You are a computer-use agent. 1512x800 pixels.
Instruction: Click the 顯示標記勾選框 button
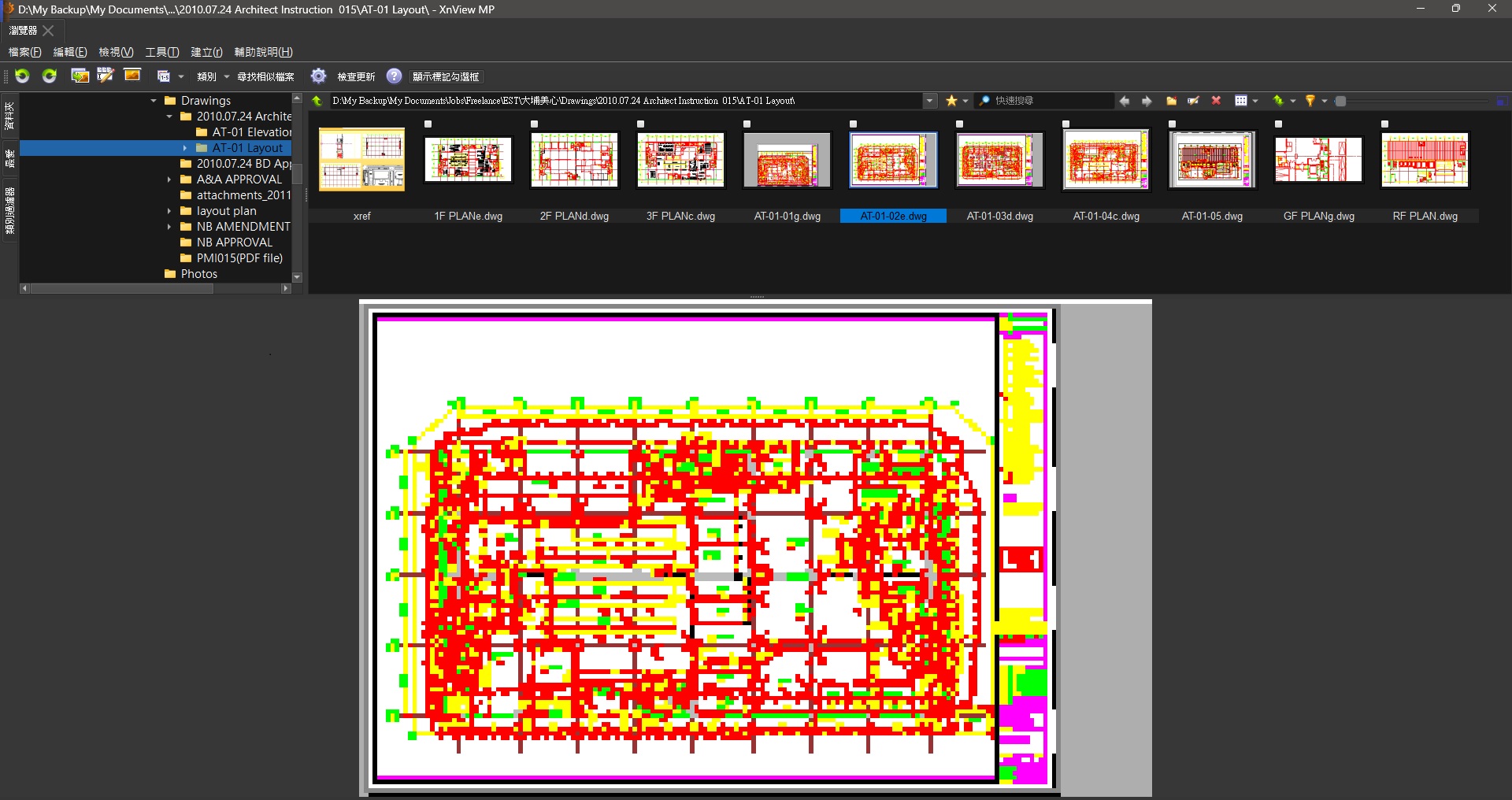[x=446, y=76]
